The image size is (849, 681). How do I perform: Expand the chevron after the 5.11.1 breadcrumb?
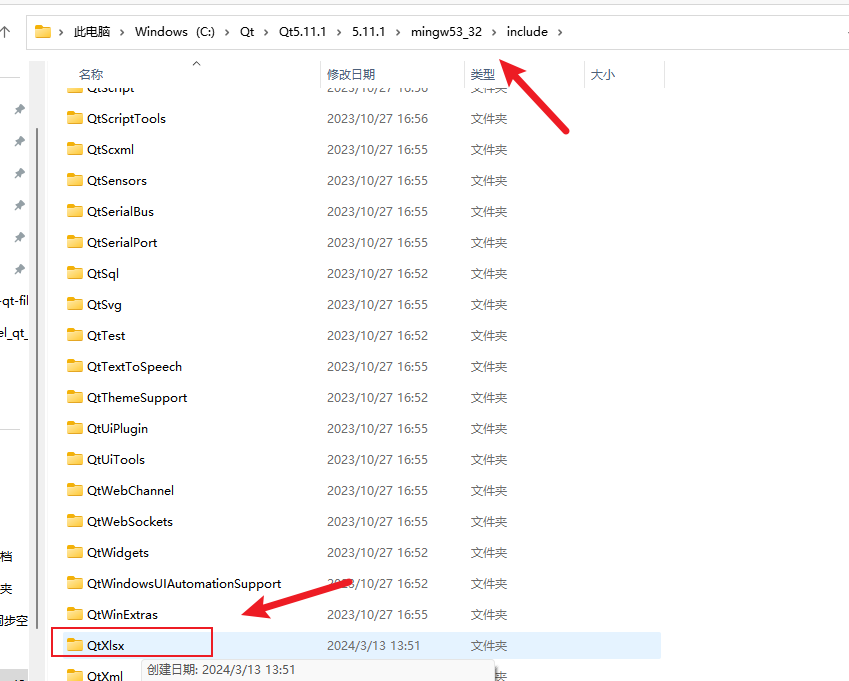(398, 32)
